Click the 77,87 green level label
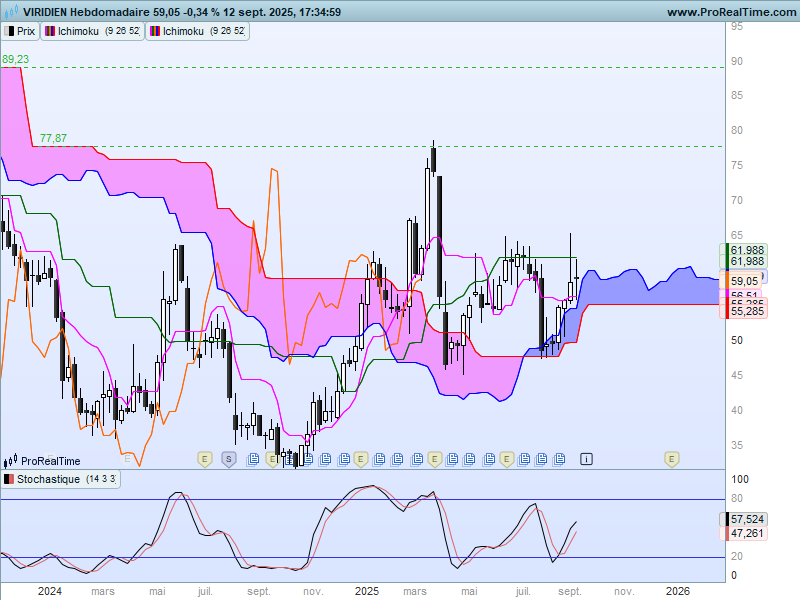 click(x=53, y=138)
